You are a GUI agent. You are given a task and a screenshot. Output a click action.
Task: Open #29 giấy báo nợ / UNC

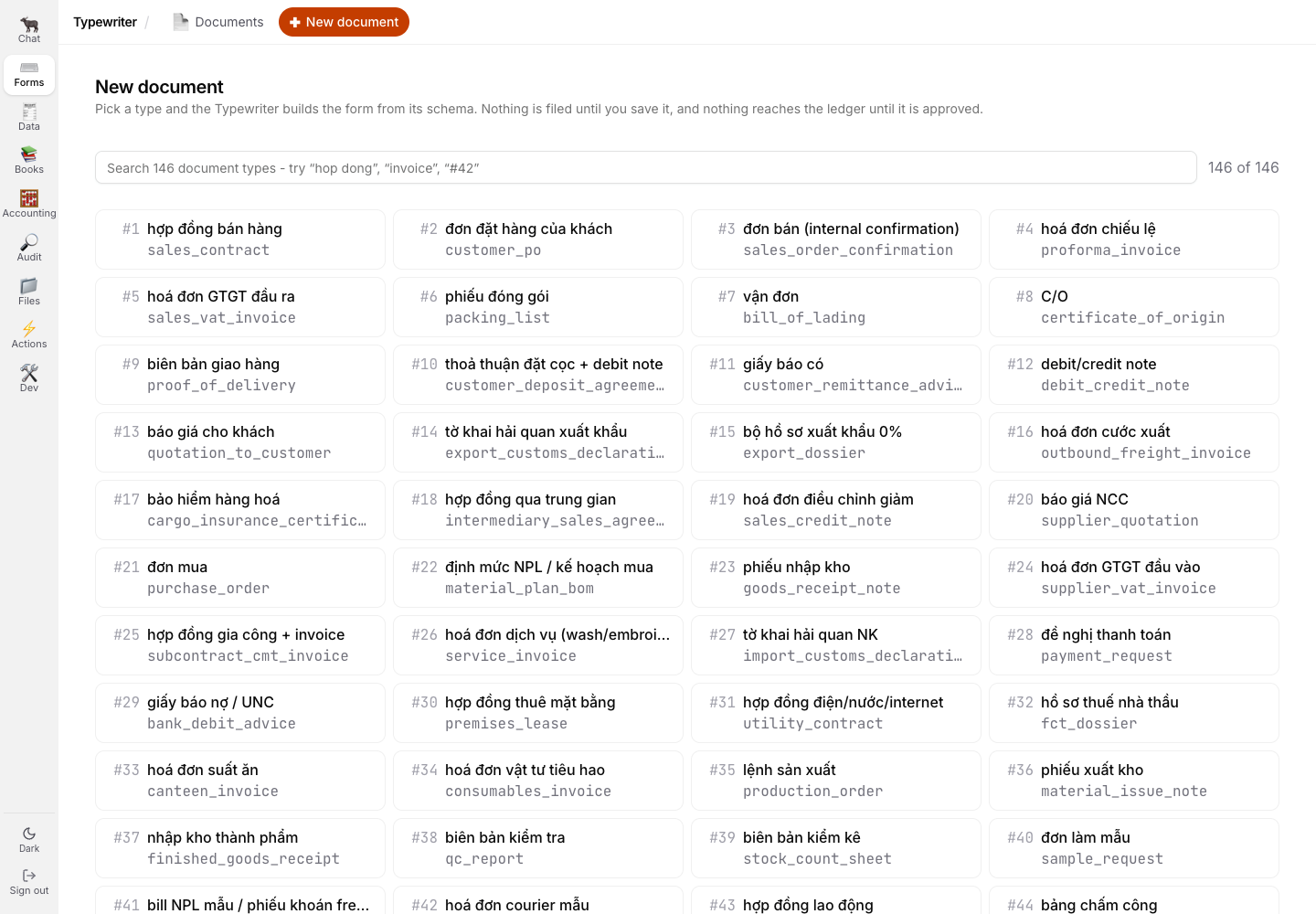[x=240, y=713]
